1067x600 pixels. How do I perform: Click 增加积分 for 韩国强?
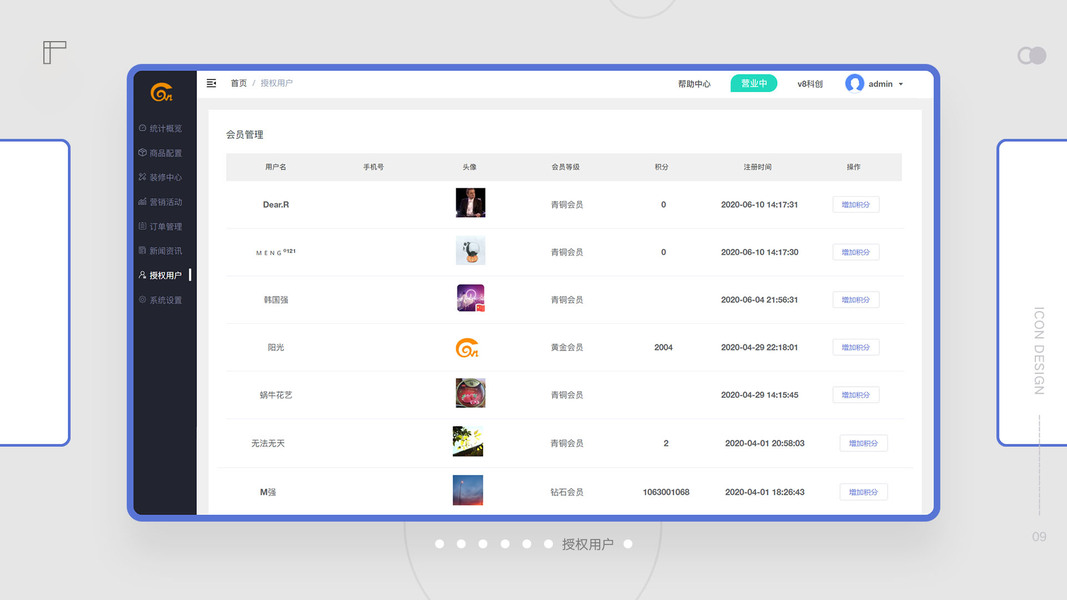(855, 300)
